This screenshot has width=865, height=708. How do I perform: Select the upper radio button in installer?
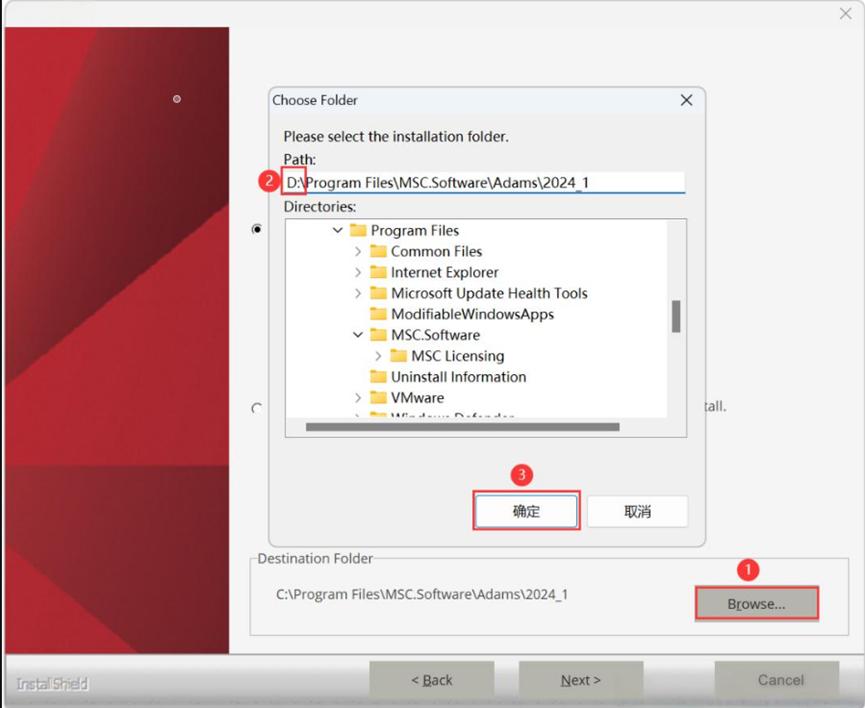[257, 228]
